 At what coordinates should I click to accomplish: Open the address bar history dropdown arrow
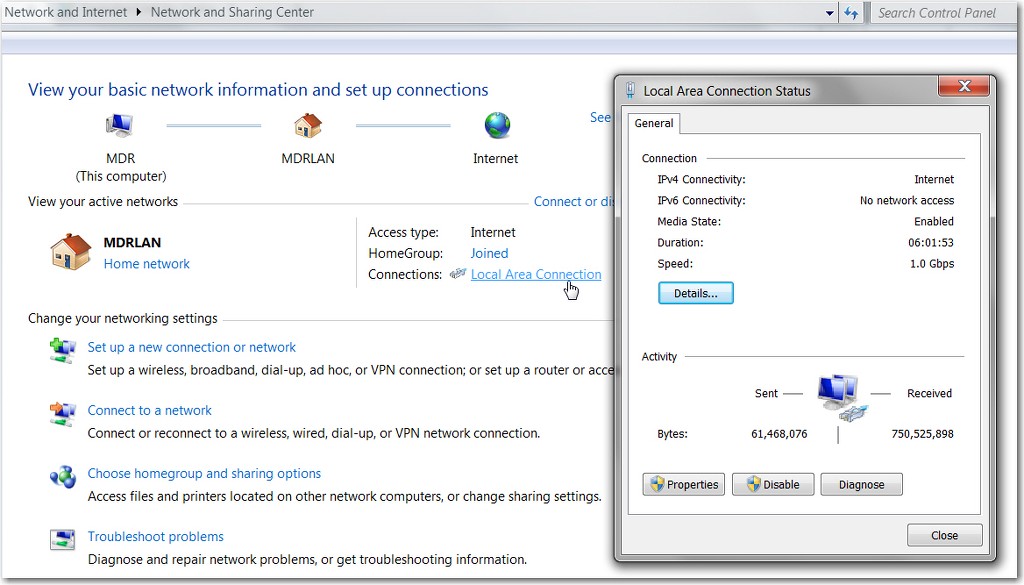[x=829, y=13]
